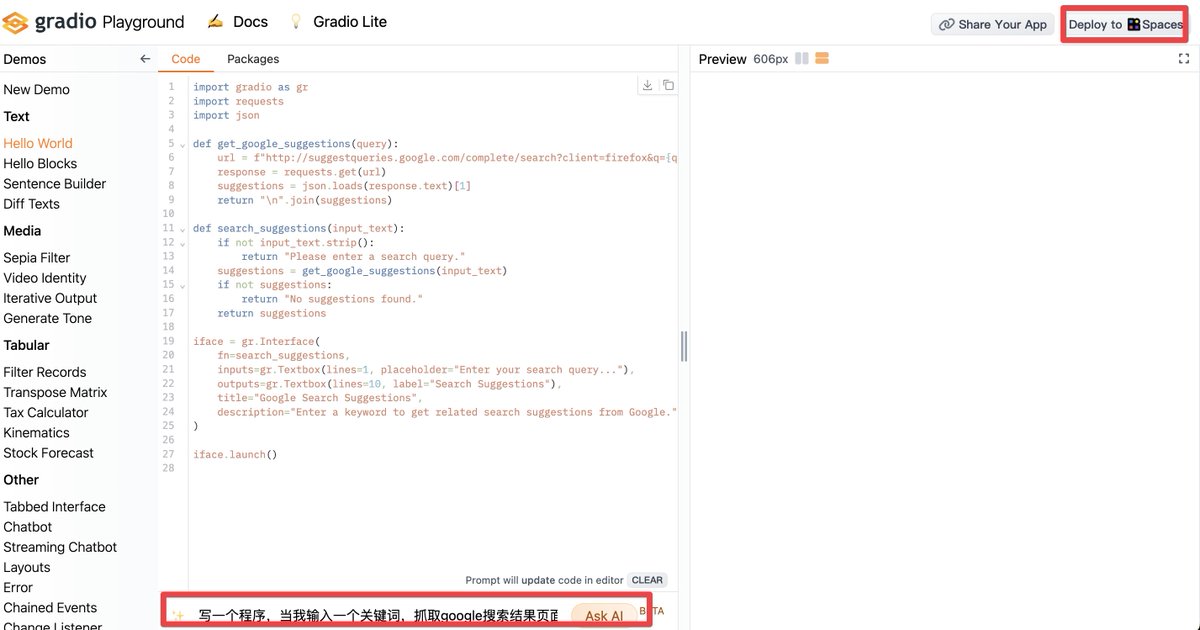Select the Chatbot demo
Image resolution: width=1200 pixels, height=630 pixels.
tap(28, 526)
